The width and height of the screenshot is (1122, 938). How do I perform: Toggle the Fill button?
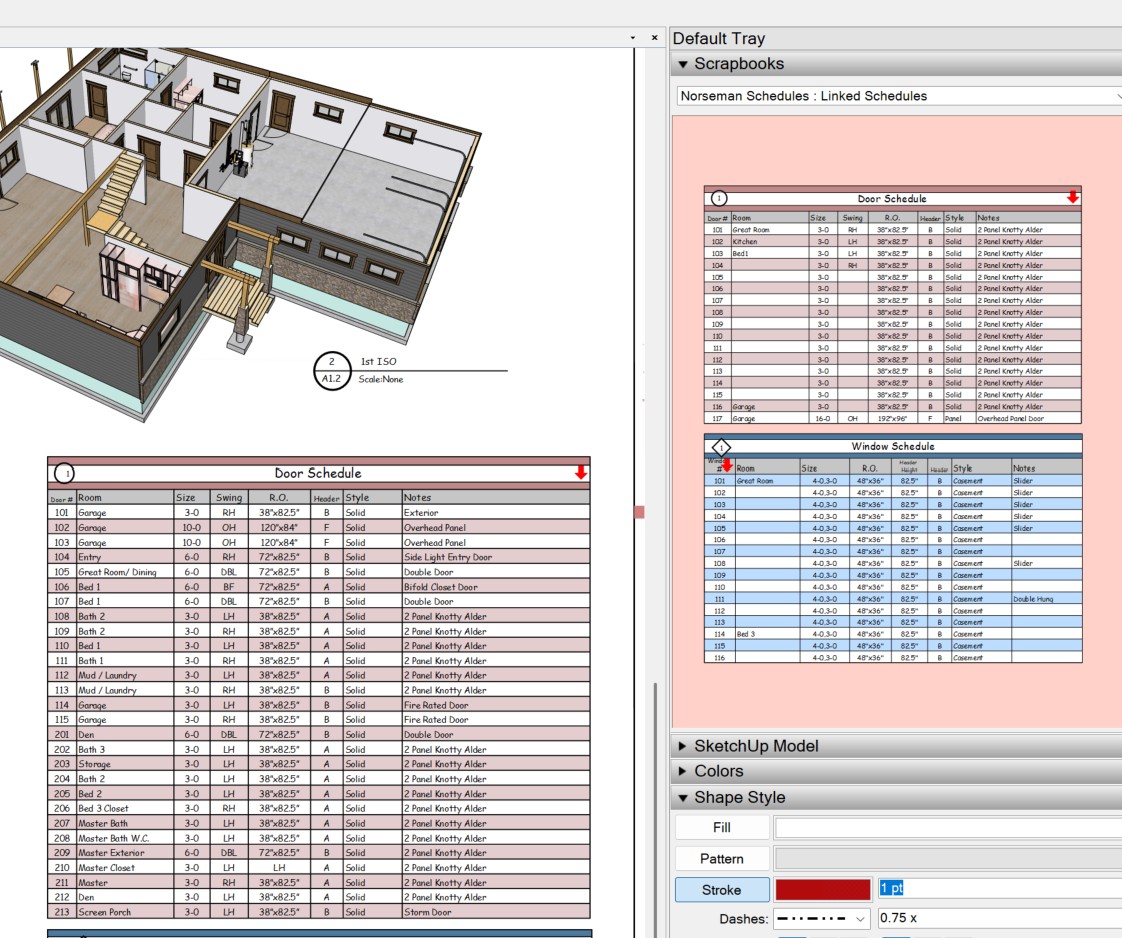pyautogui.click(x=721, y=828)
